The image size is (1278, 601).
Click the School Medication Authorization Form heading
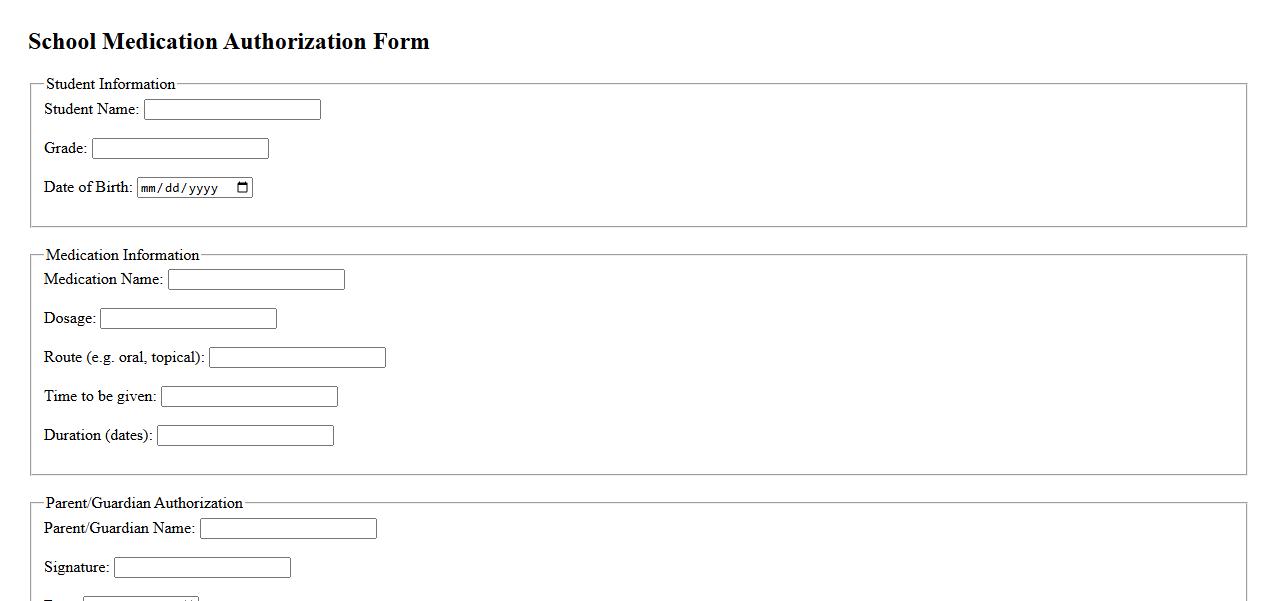[228, 41]
